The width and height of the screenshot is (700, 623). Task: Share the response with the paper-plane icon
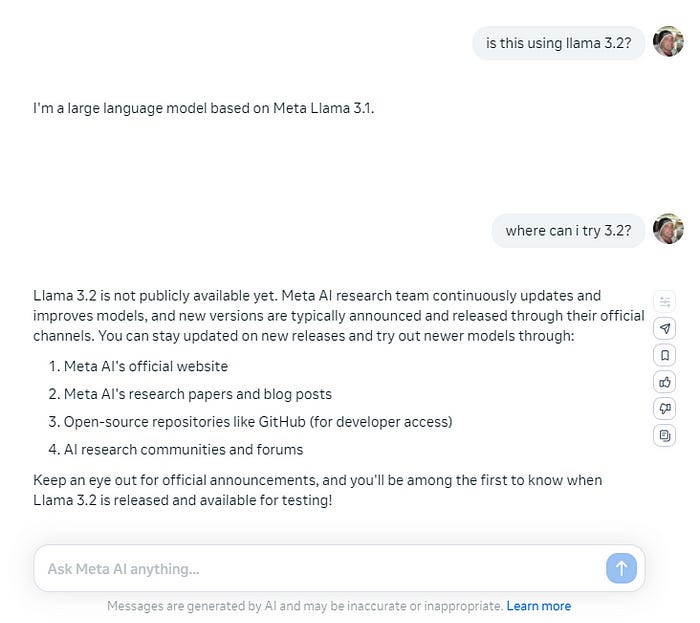(x=664, y=328)
